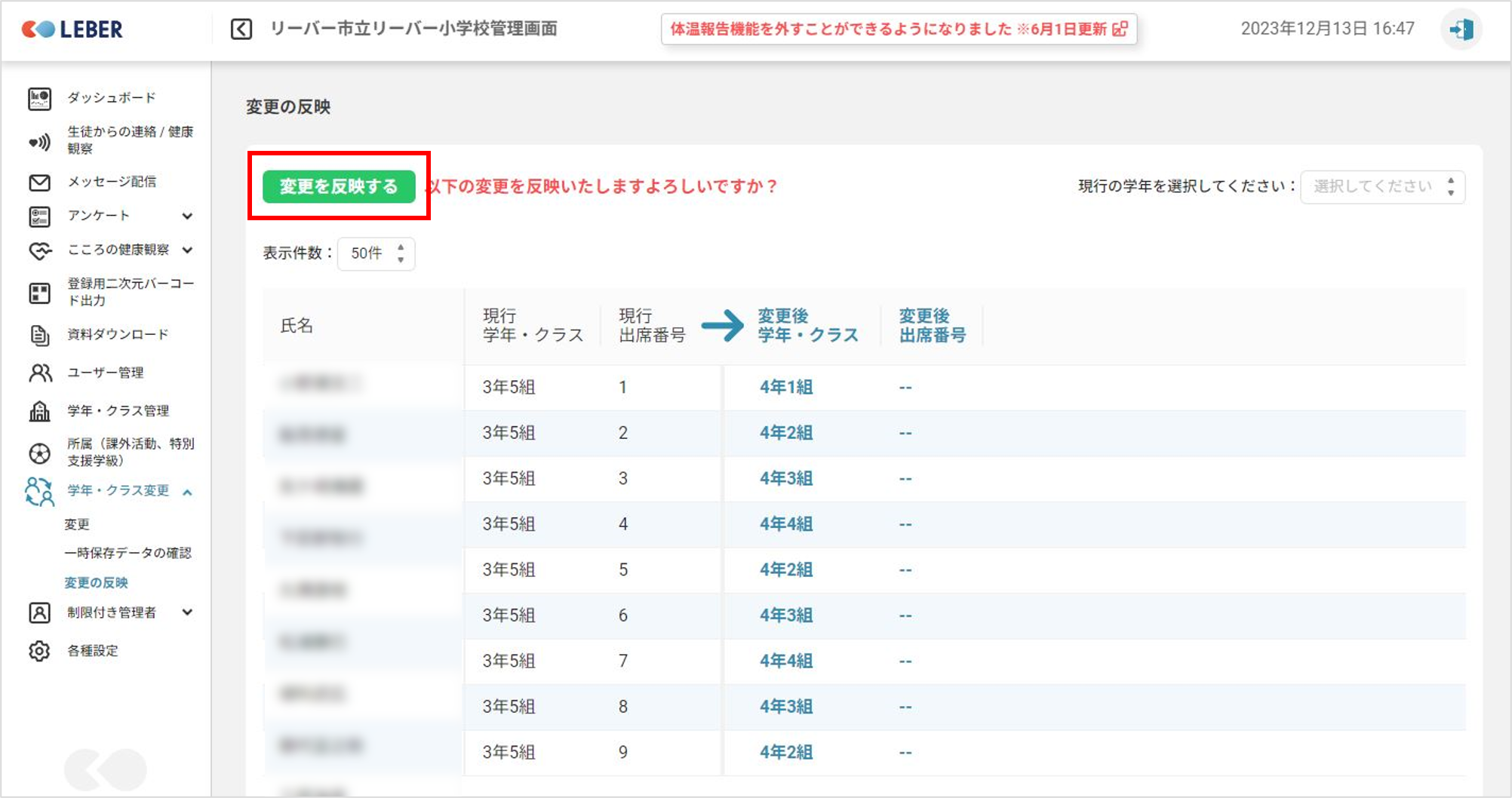
Task: Click the Dashboard icon in sidebar
Action: click(39, 98)
